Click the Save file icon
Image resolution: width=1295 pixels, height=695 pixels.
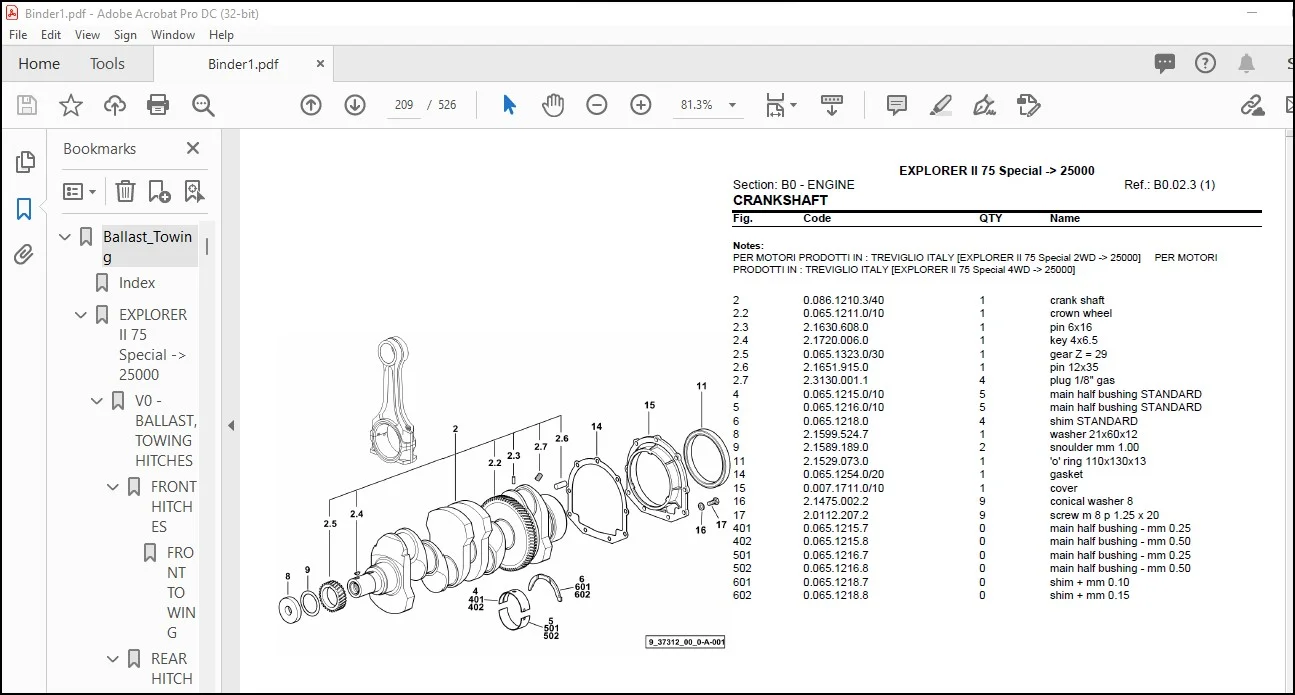point(27,105)
